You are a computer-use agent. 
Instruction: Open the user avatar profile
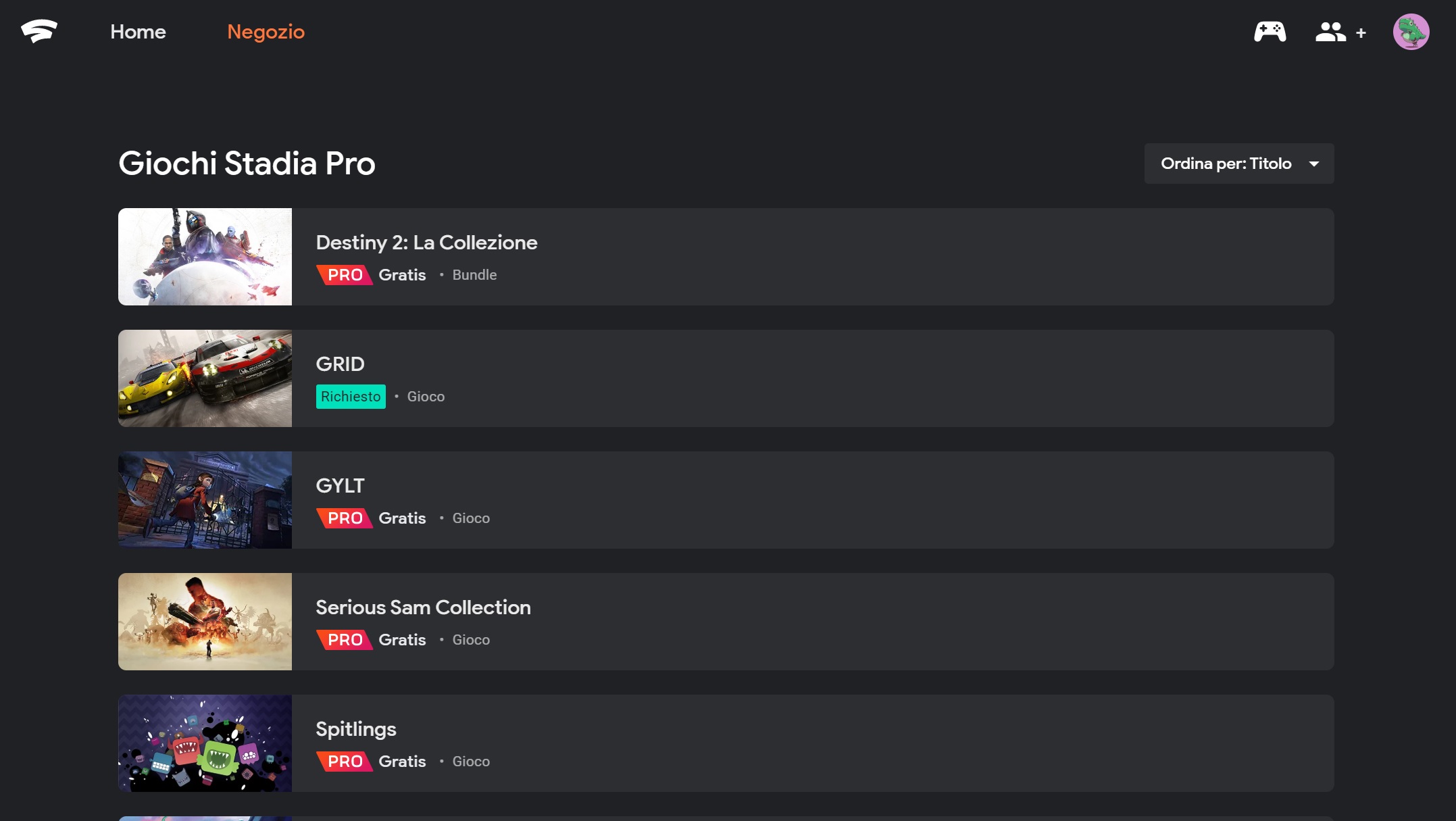coord(1411,32)
